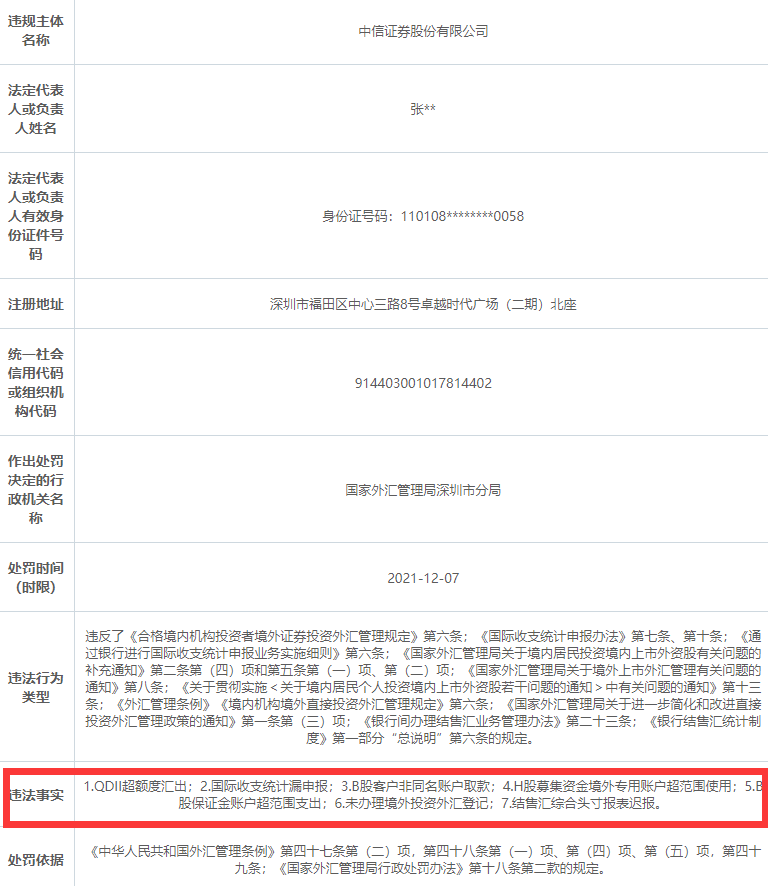The height and width of the screenshot is (886, 768).
Task: Click the '注册地址' row label
Action: click(36, 304)
